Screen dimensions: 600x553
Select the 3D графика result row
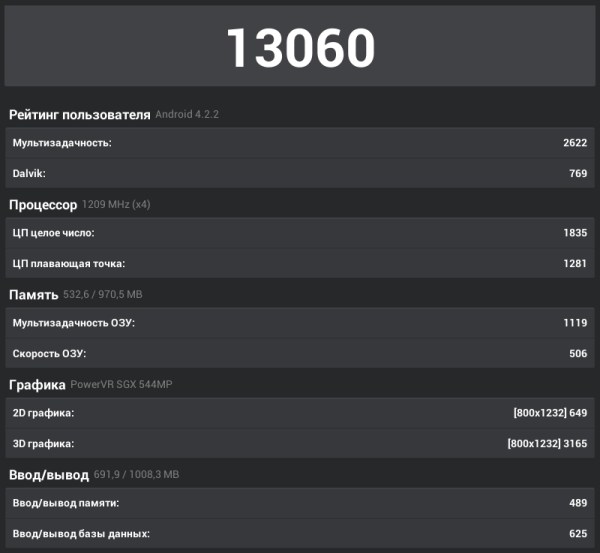pyautogui.click(x=300, y=443)
